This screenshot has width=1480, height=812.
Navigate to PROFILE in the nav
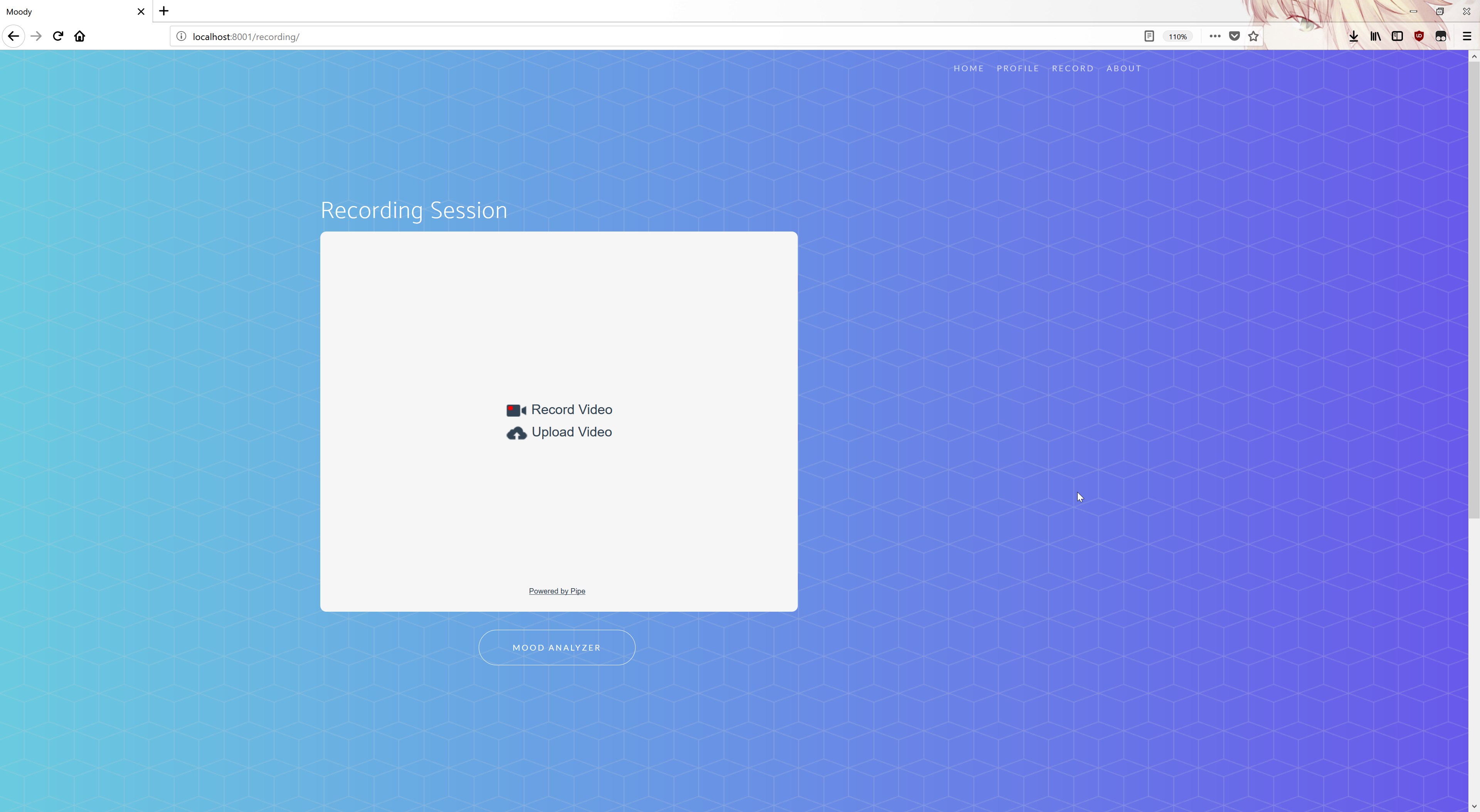(x=1017, y=68)
